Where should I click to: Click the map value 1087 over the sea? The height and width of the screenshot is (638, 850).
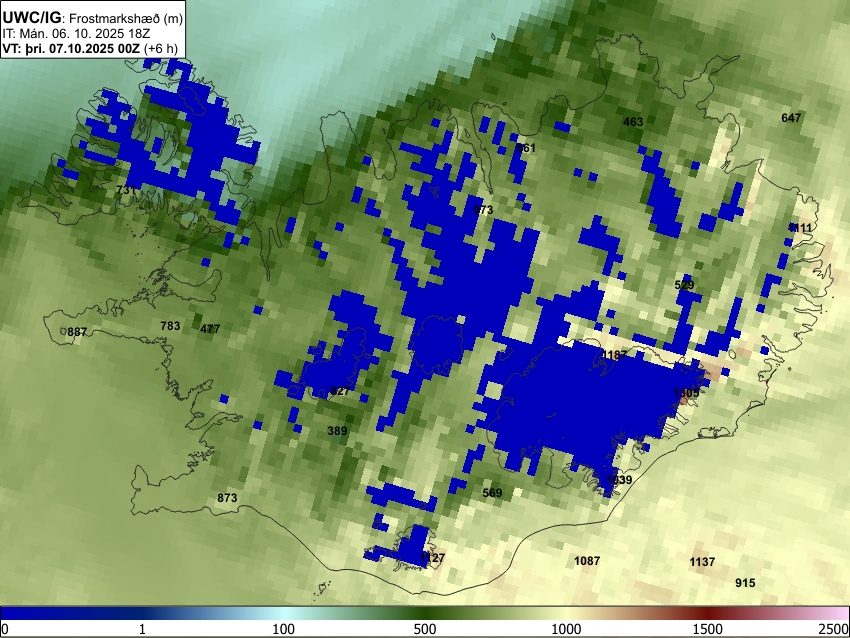click(587, 560)
